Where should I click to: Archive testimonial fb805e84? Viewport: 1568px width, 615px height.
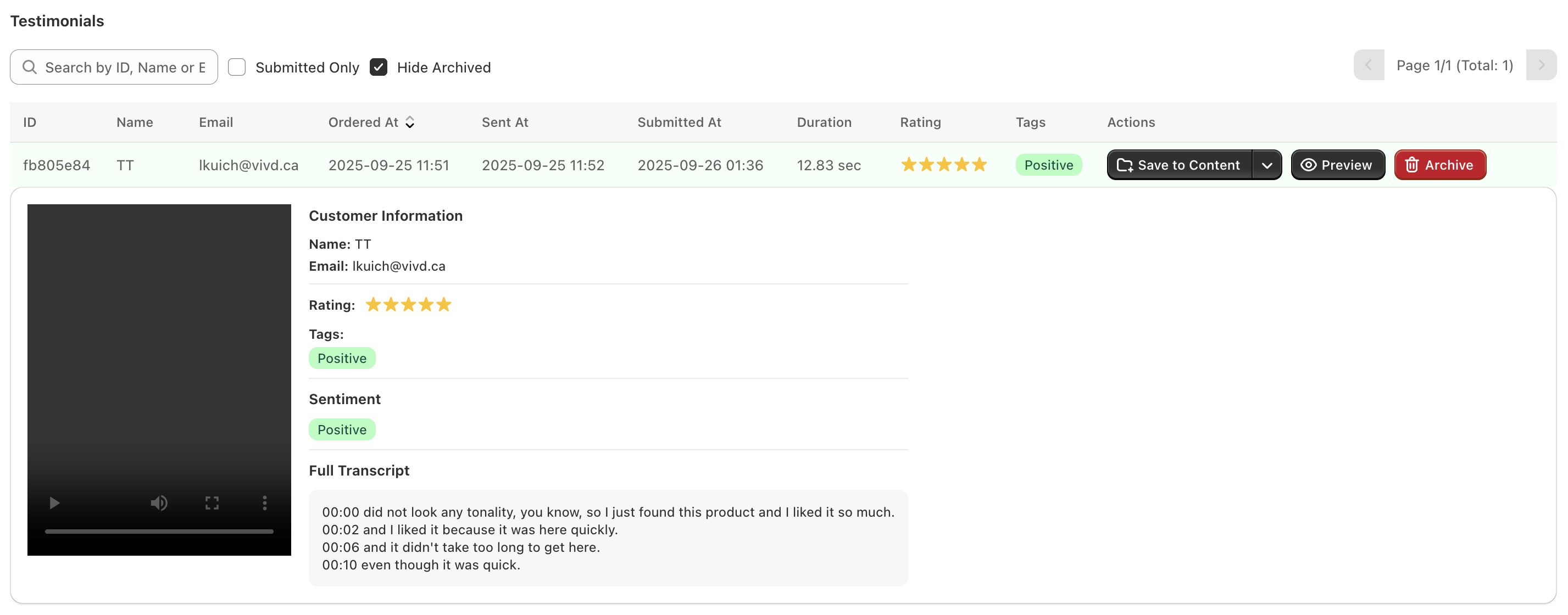click(x=1439, y=164)
